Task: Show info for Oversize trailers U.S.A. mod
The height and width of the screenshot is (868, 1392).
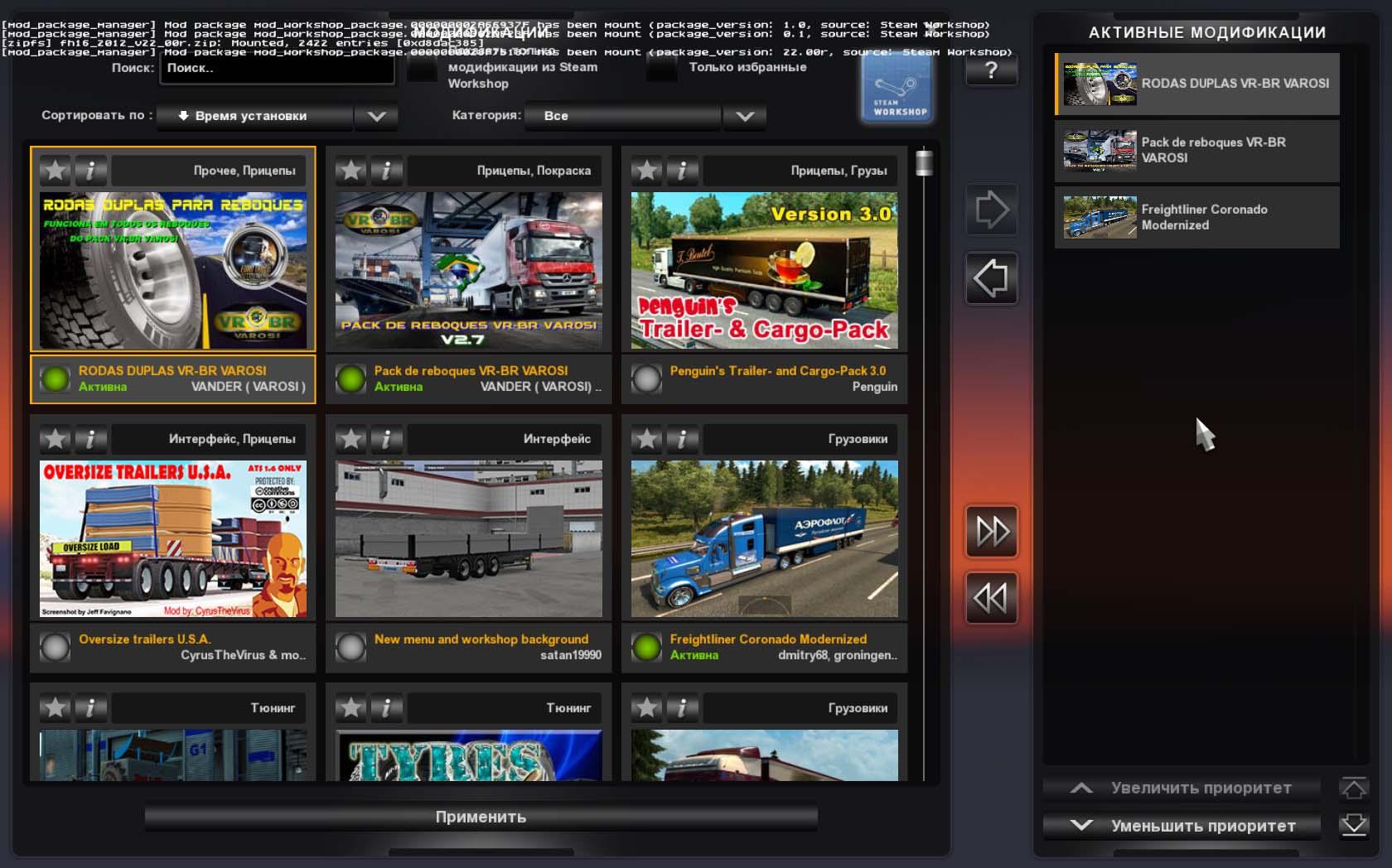Action: (x=91, y=439)
